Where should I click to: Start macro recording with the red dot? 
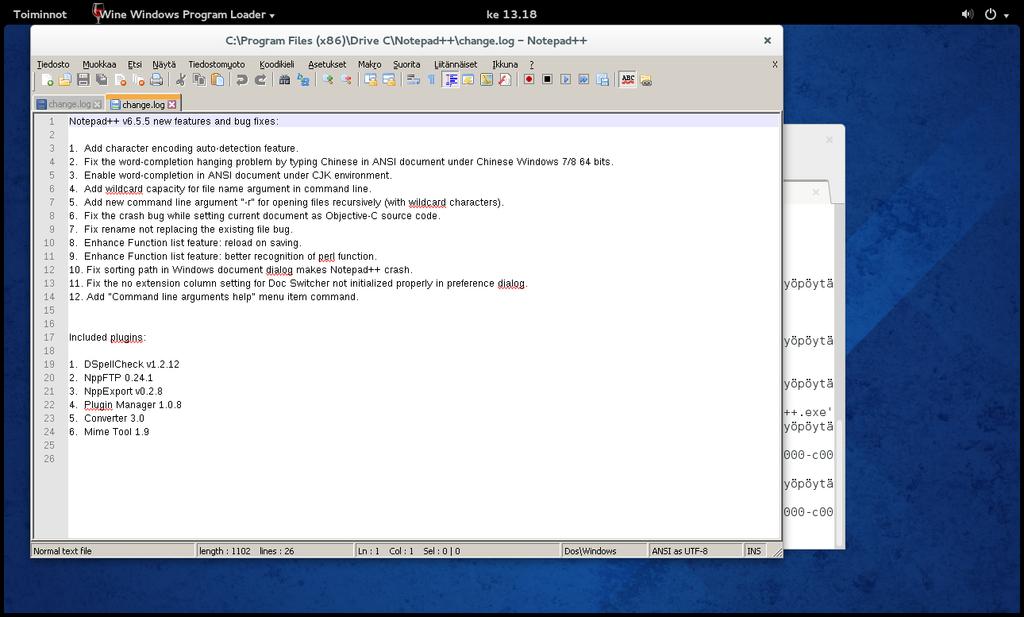point(529,80)
